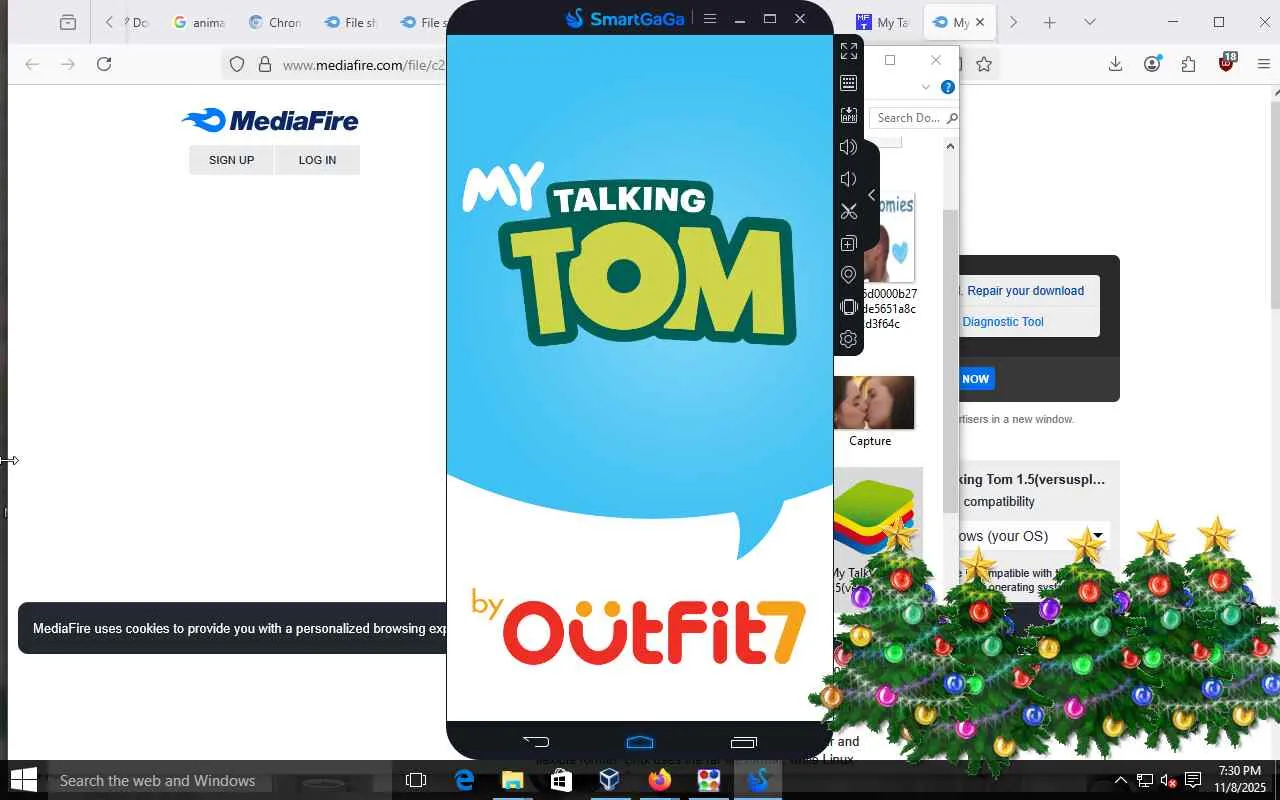The height and width of the screenshot is (800, 1280).
Task: Show hidden system tray icons
Action: (x=1121, y=780)
